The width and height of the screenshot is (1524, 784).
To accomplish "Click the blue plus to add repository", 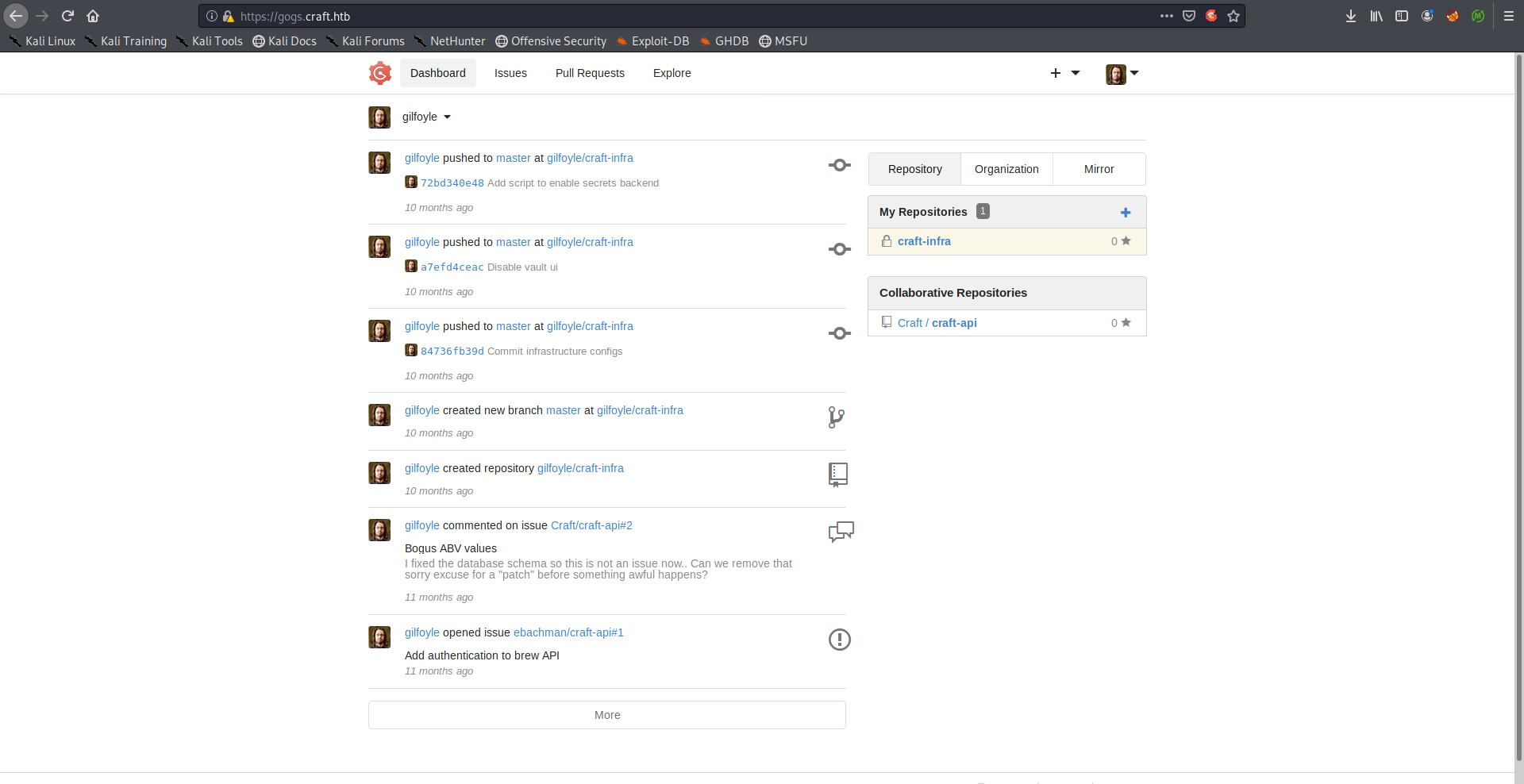I will click(1125, 213).
